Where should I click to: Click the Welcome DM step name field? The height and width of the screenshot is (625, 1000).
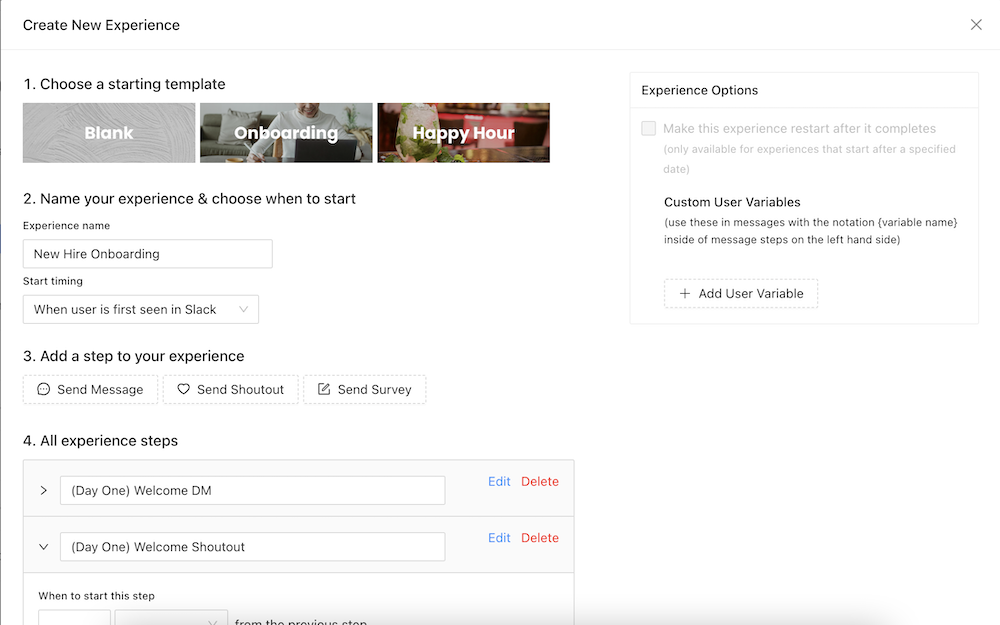(253, 490)
